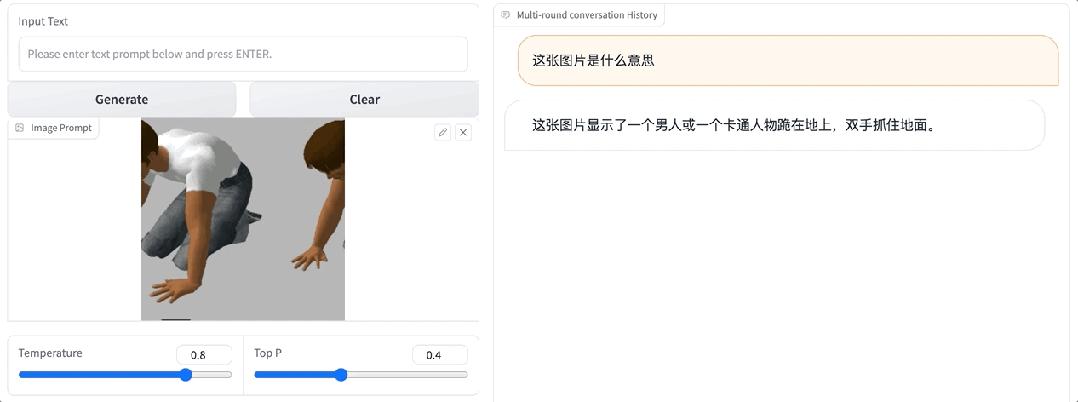Click the Multi-round conversation History label

click(586, 14)
